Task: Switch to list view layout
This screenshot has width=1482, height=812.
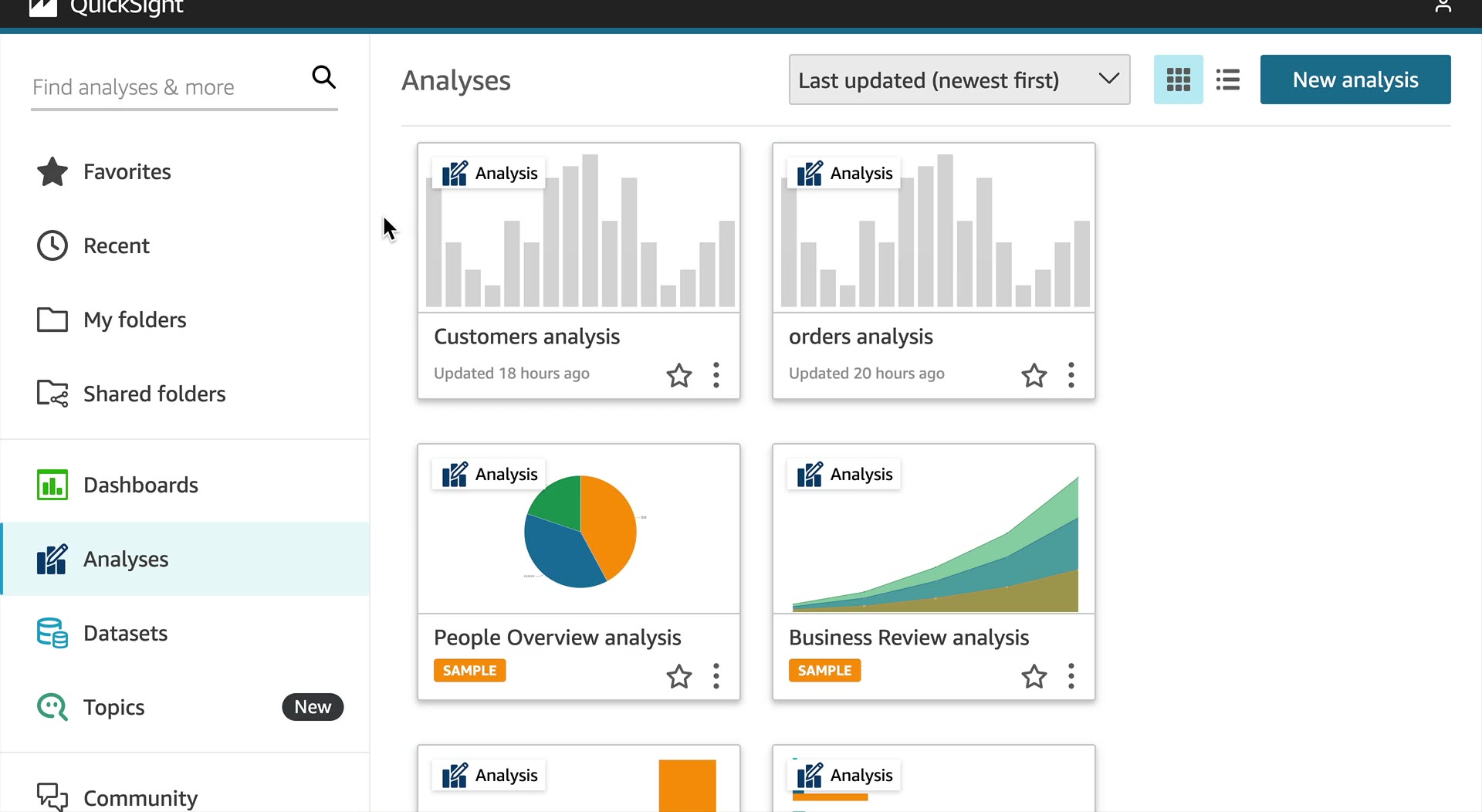Action: point(1227,80)
